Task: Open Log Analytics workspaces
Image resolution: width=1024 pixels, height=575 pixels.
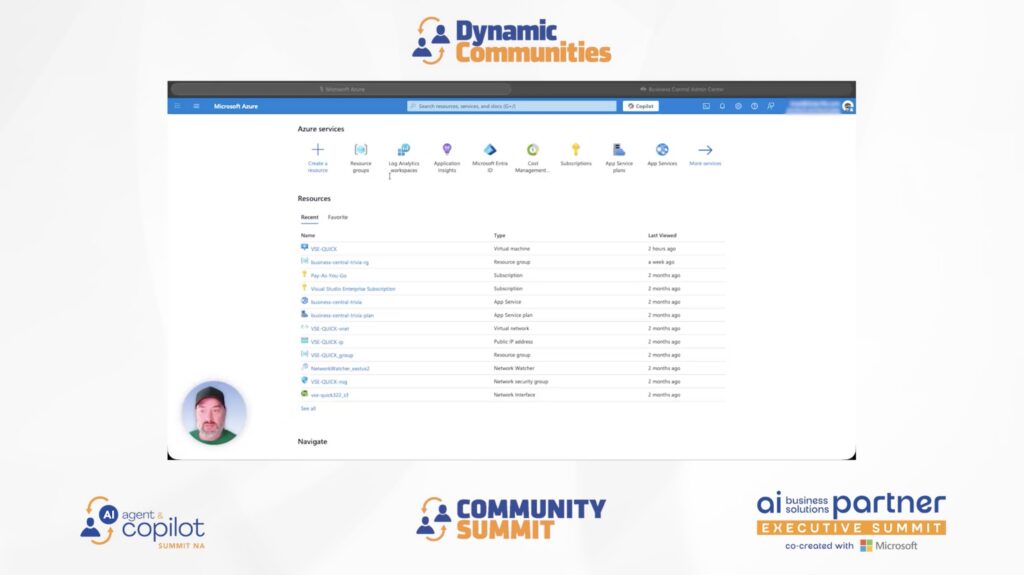Action: pos(404,150)
